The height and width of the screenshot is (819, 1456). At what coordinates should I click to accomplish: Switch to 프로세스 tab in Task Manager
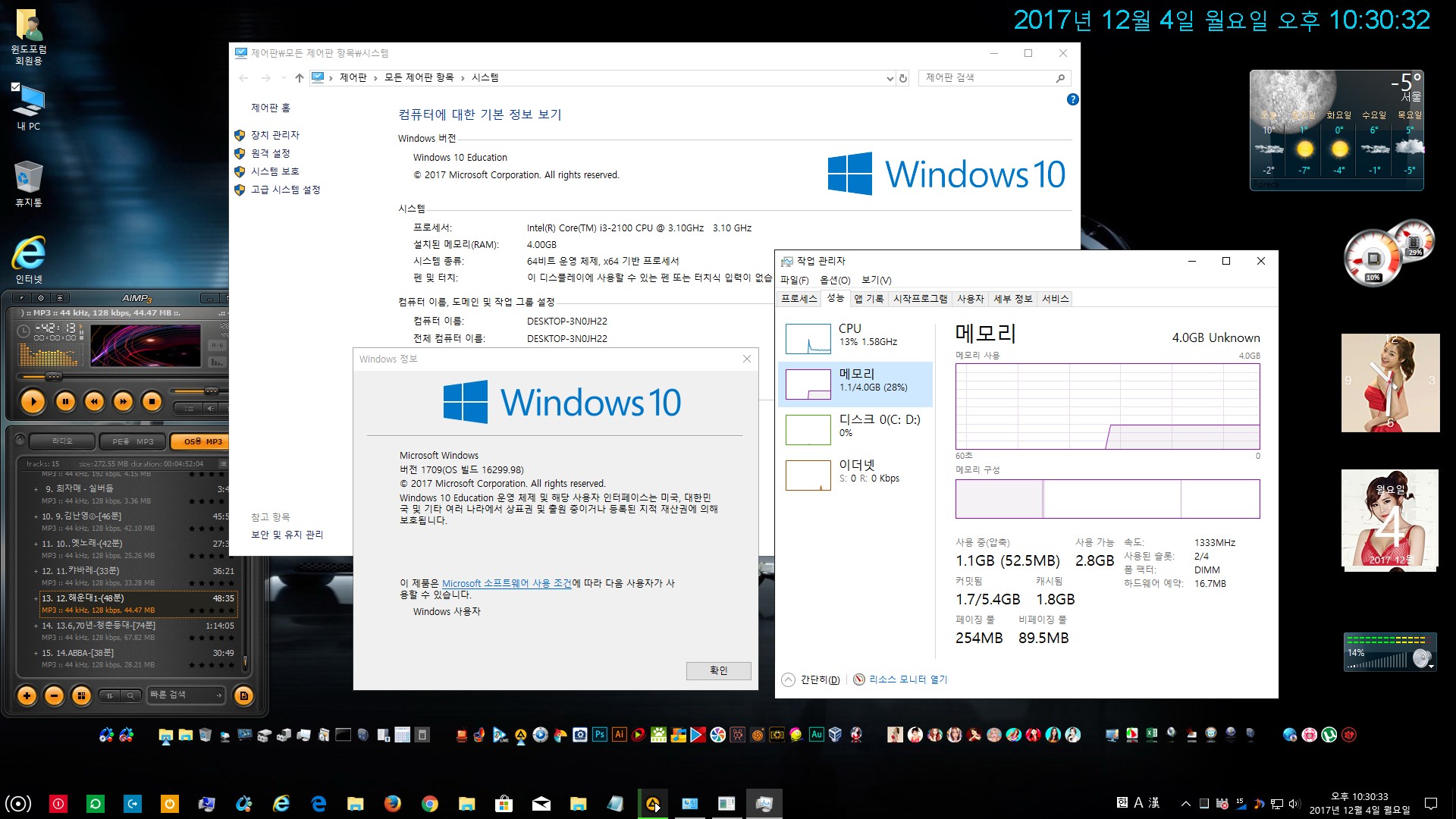[799, 299]
